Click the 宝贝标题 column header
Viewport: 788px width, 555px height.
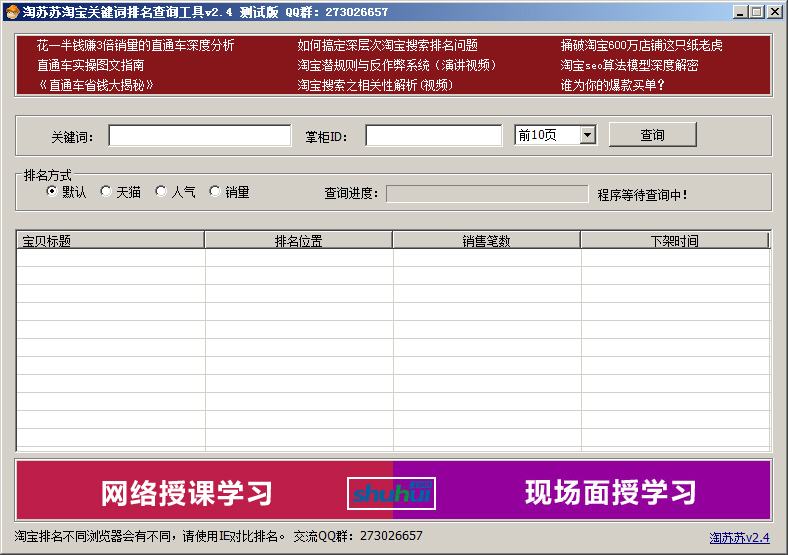click(111, 240)
